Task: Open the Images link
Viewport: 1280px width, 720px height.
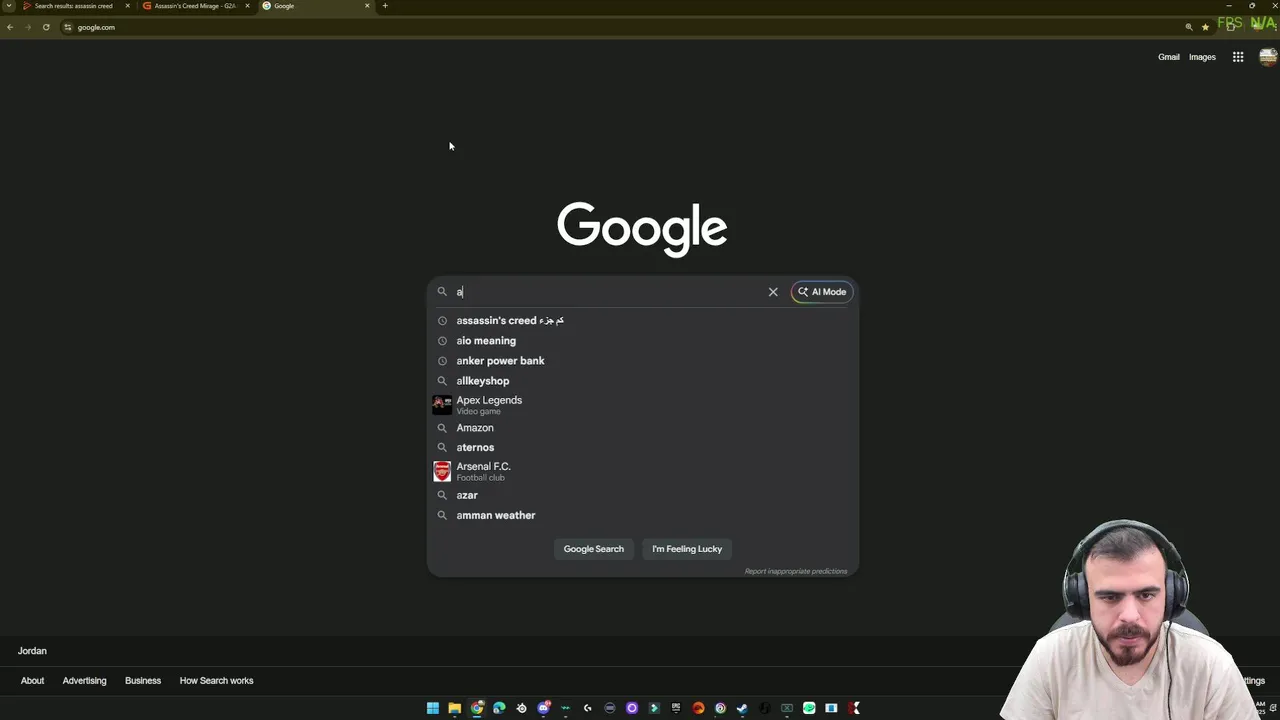Action: tap(1202, 57)
